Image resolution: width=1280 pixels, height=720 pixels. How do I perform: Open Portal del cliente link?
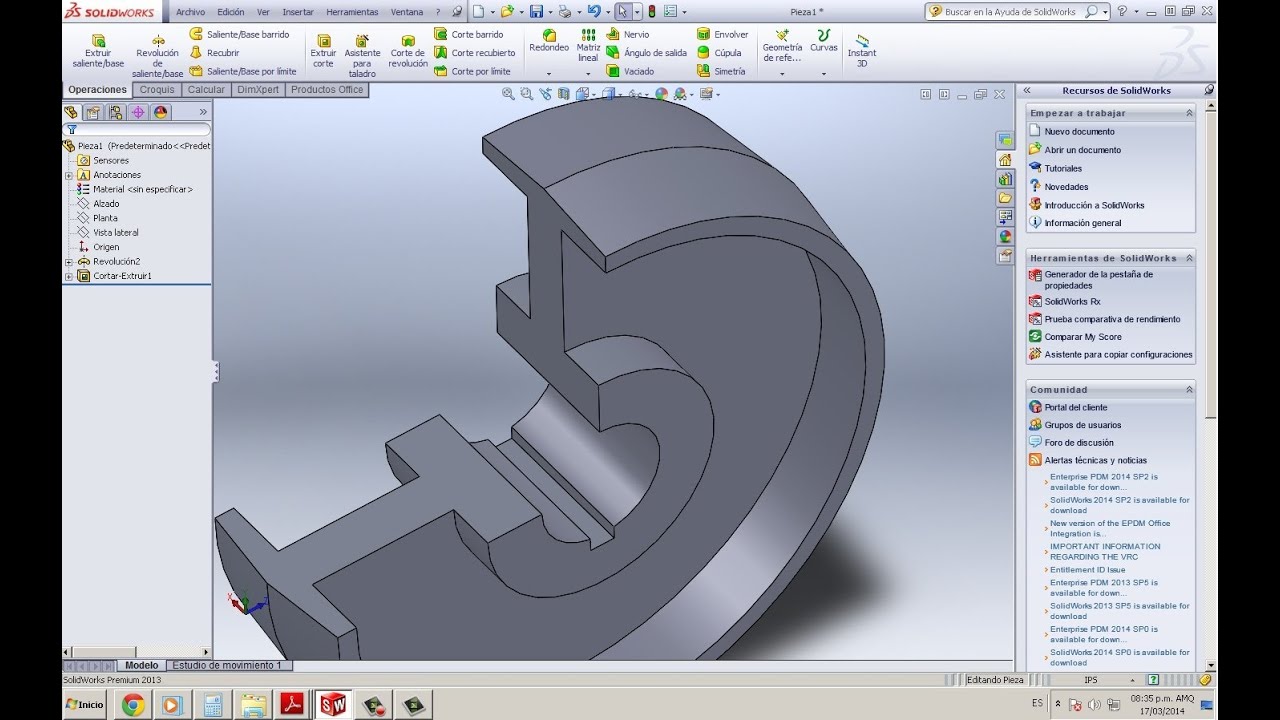pos(1076,408)
